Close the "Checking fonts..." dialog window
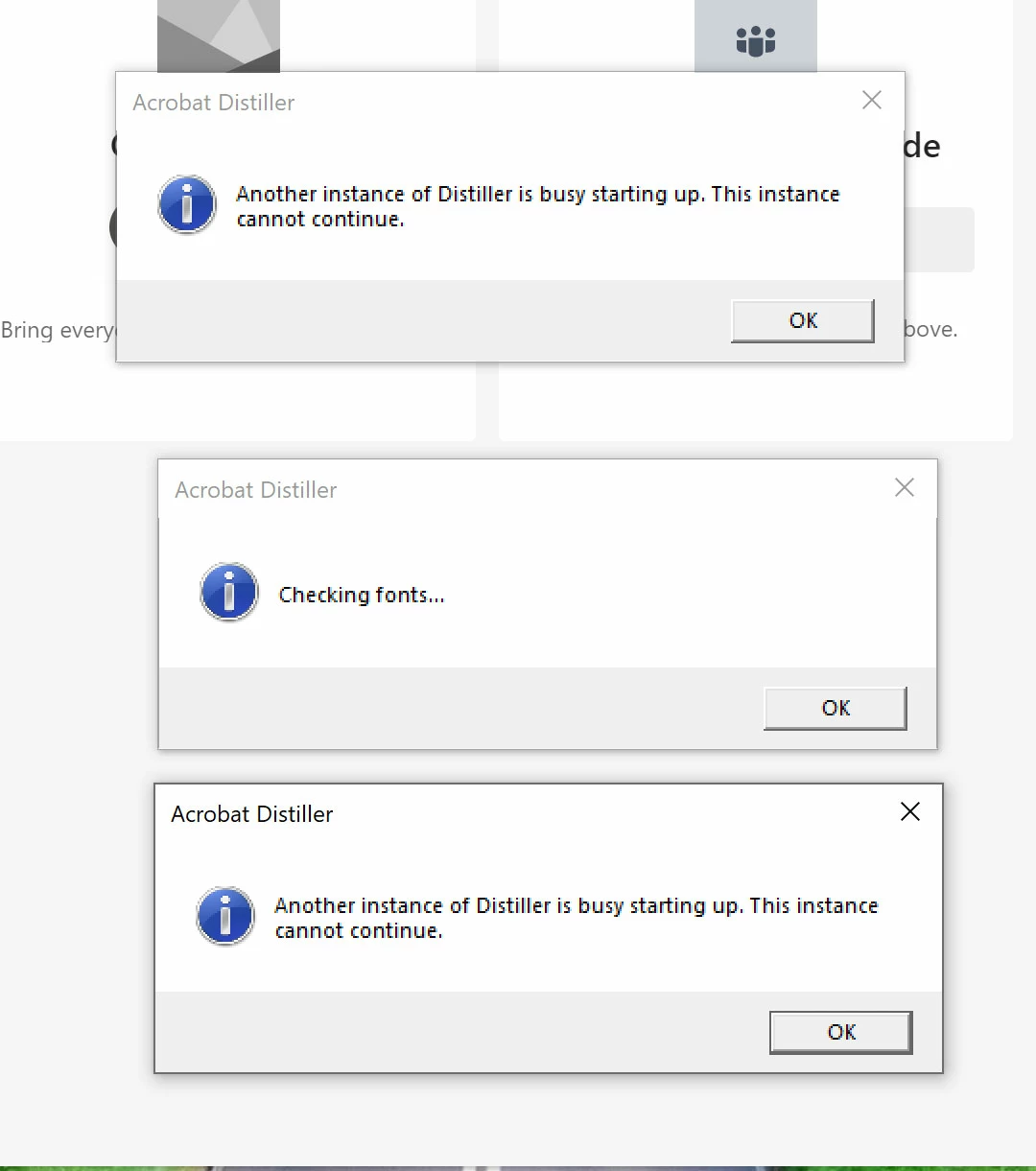This screenshot has width=1036, height=1171. pos(905,488)
